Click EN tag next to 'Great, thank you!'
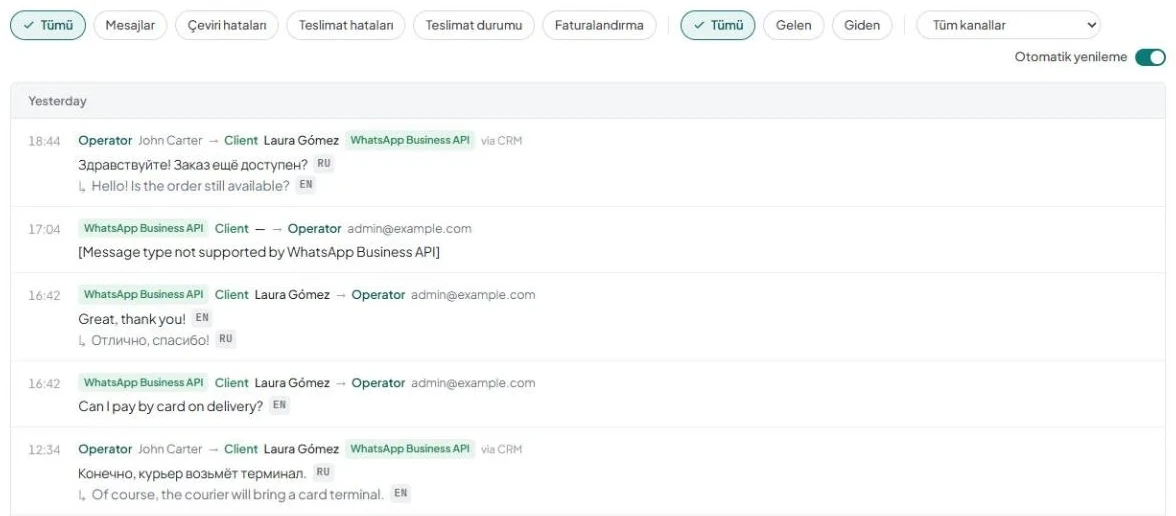Viewport: 1176px width, 516px height. tap(202, 317)
